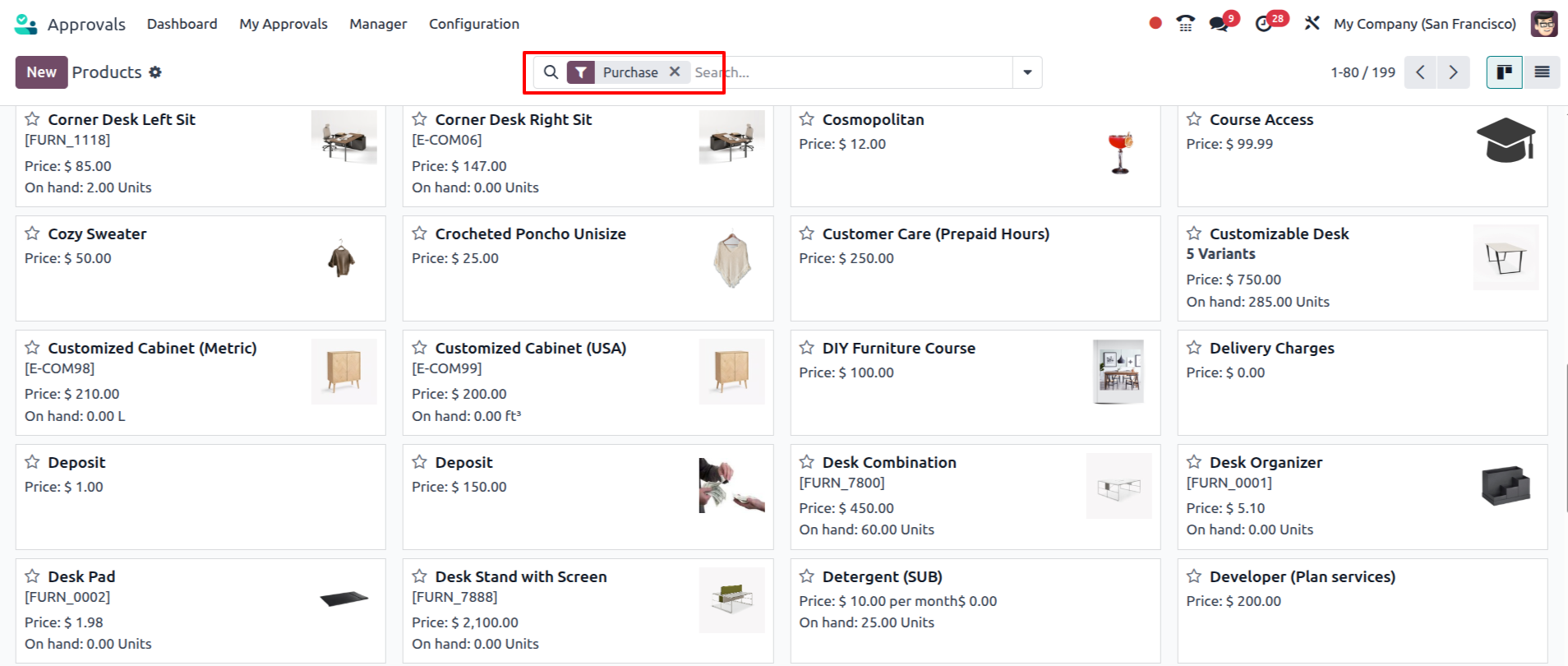The width and height of the screenshot is (1568, 666).
Task: Switch to list view icon
Action: [1542, 72]
